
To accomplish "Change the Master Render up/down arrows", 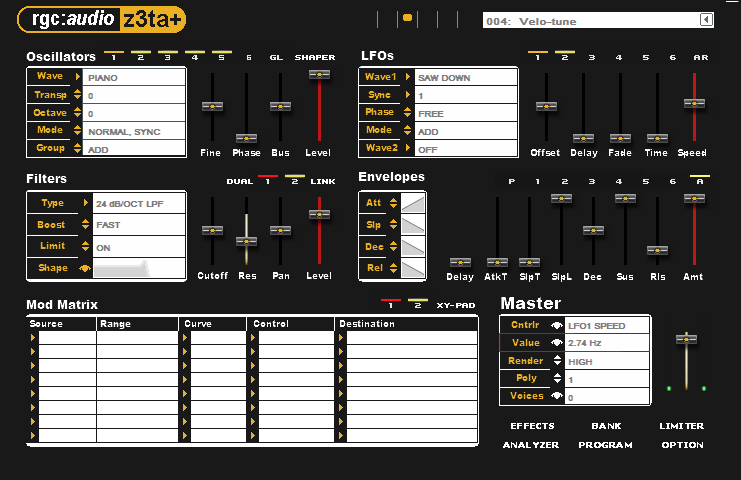I will pos(557,360).
